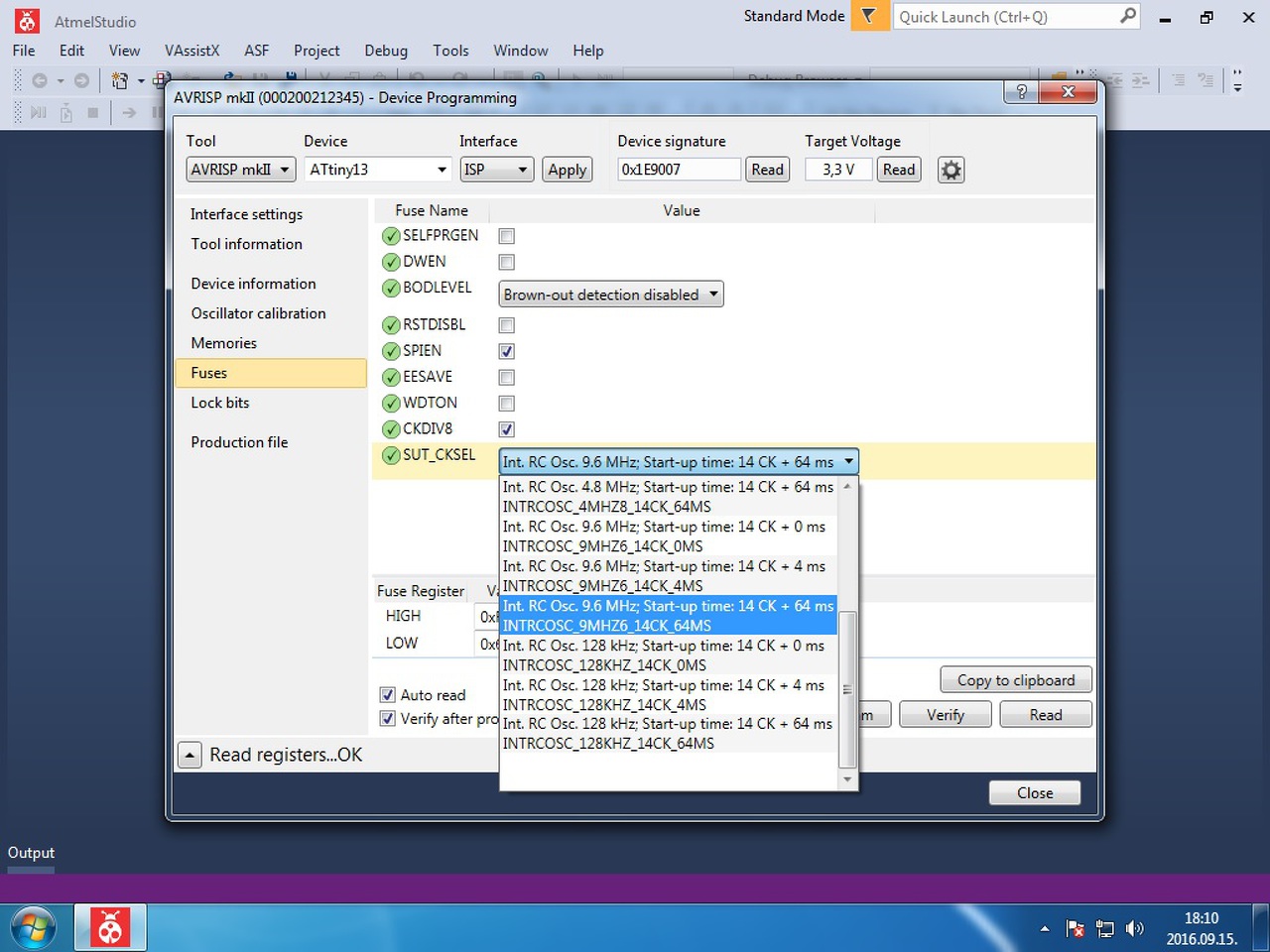This screenshot has height=952, width=1270.
Task: Click the Stop Debugging square icon
Action: coord(92,113)
